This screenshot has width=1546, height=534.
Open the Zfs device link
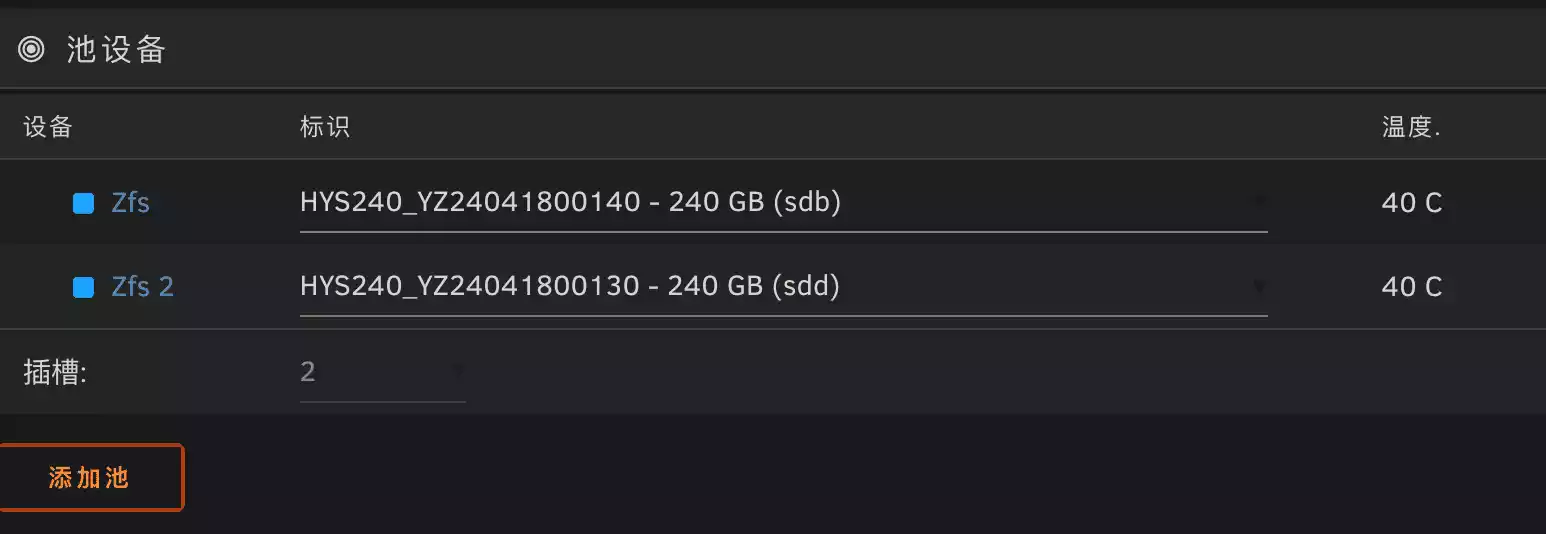tap(130, 203)
